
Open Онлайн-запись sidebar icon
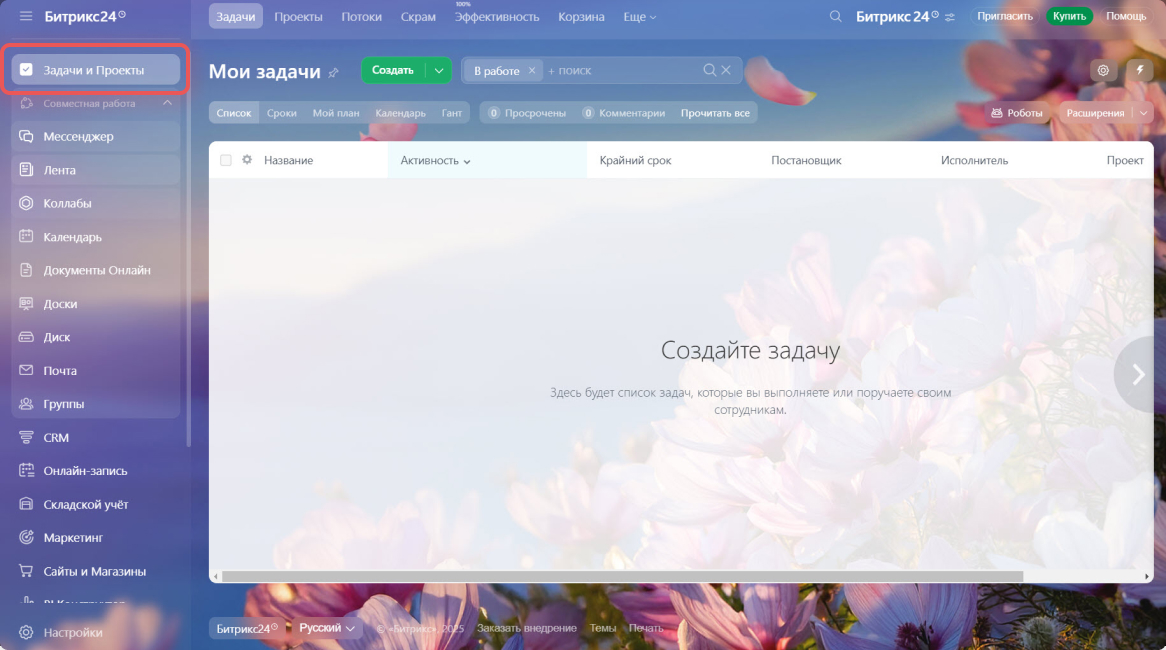26,471
